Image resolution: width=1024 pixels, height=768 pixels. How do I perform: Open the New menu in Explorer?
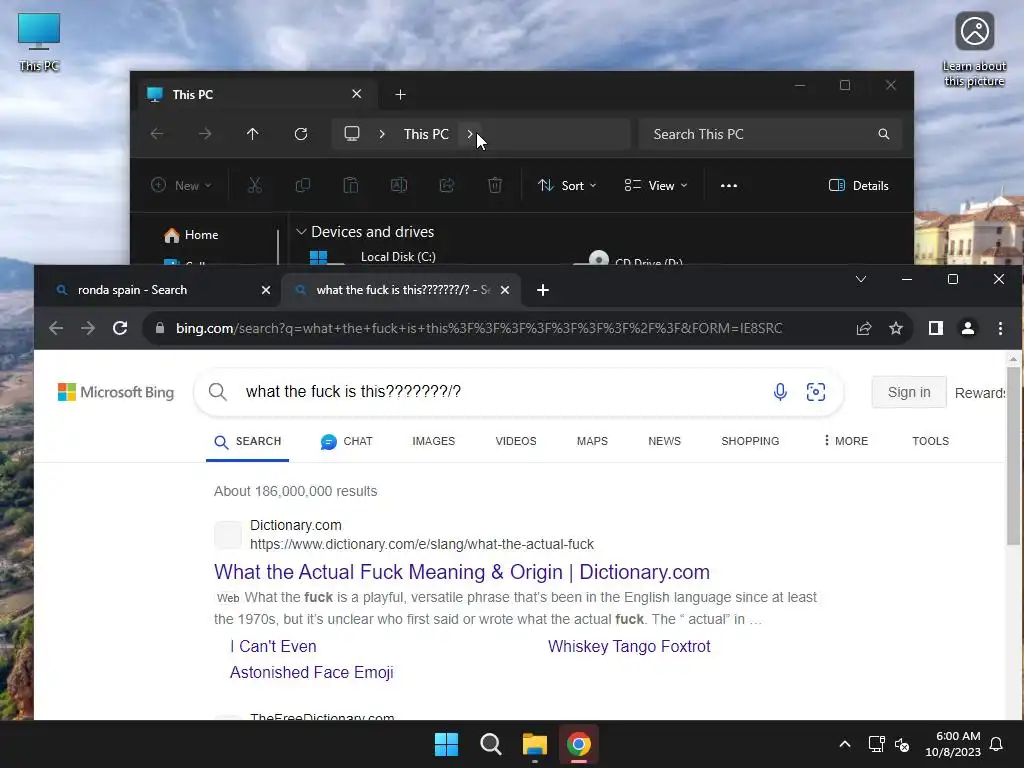pyautogui.click(x=181, y=185)
